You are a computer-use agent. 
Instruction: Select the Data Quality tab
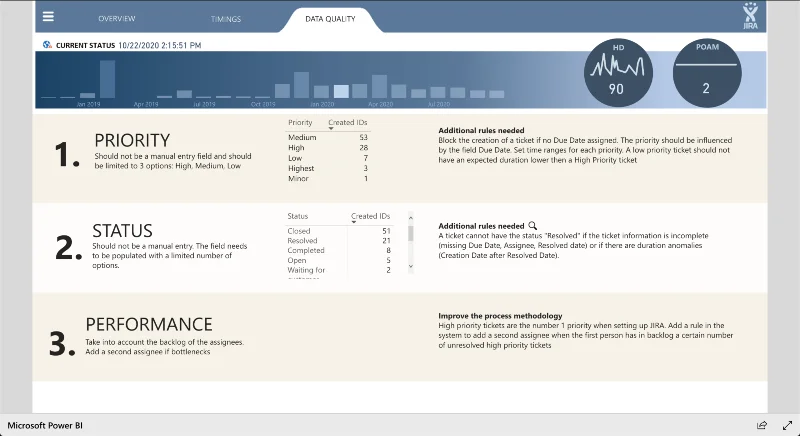[x=330, y=19]
